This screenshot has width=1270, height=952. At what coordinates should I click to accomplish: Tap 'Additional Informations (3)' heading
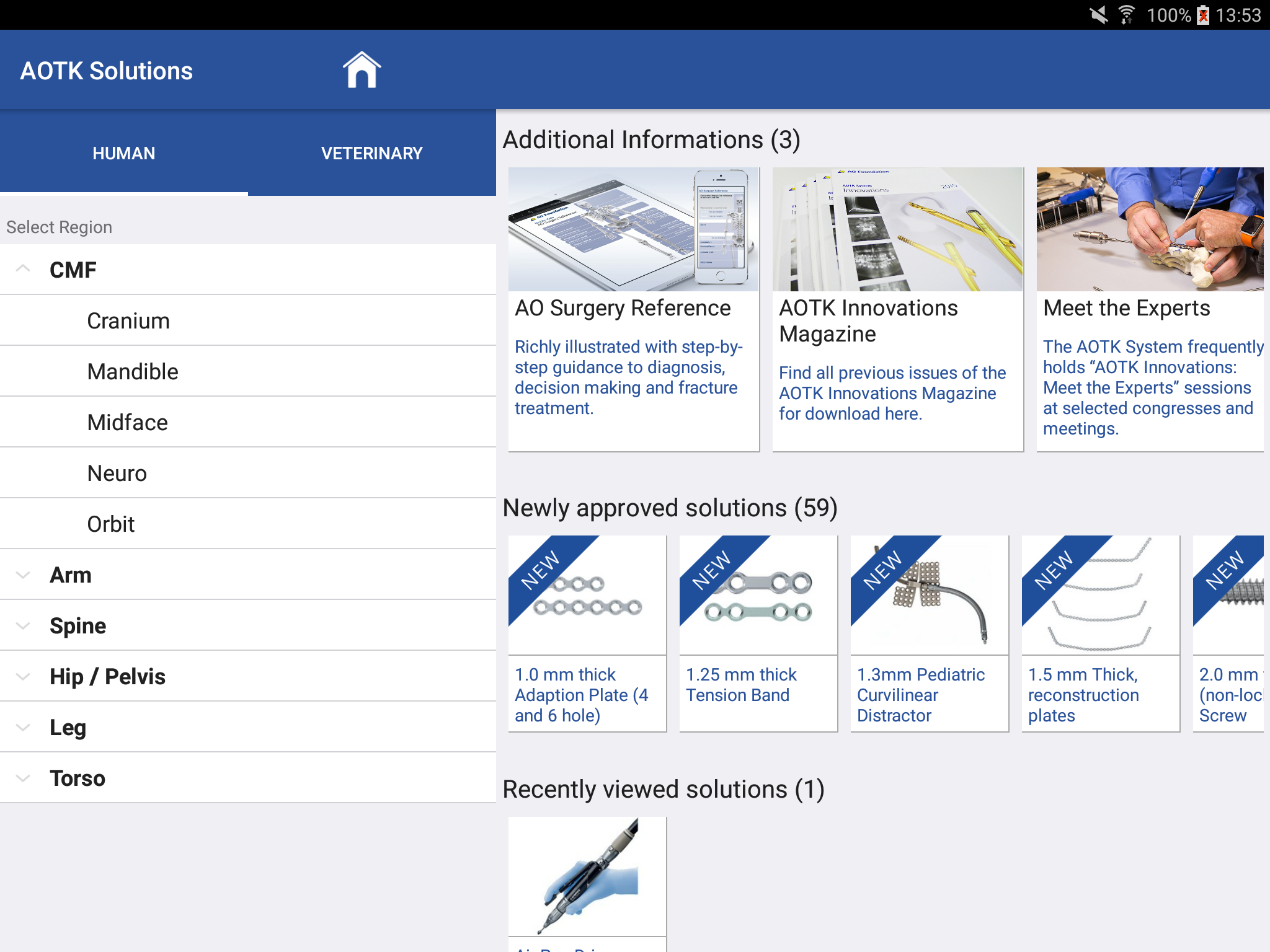point(652,139)
